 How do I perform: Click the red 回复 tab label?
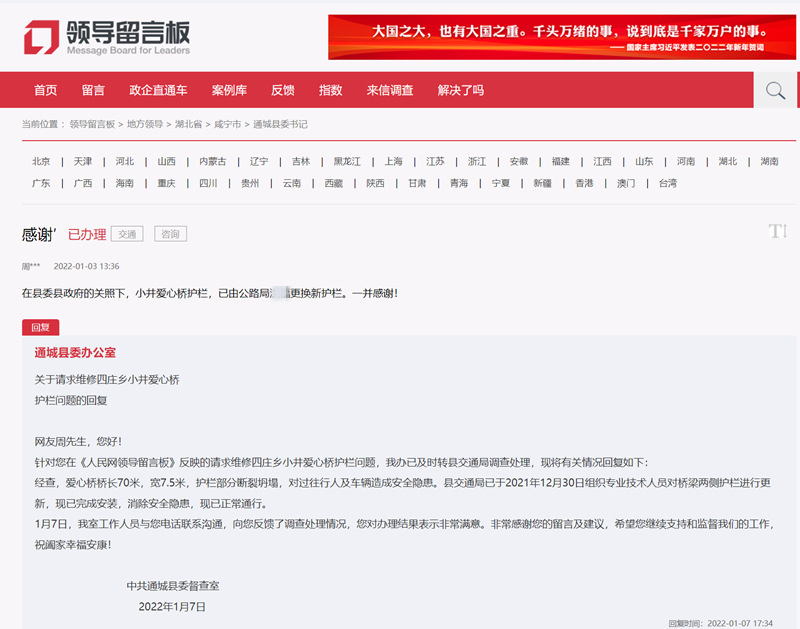tap(40, 327)
